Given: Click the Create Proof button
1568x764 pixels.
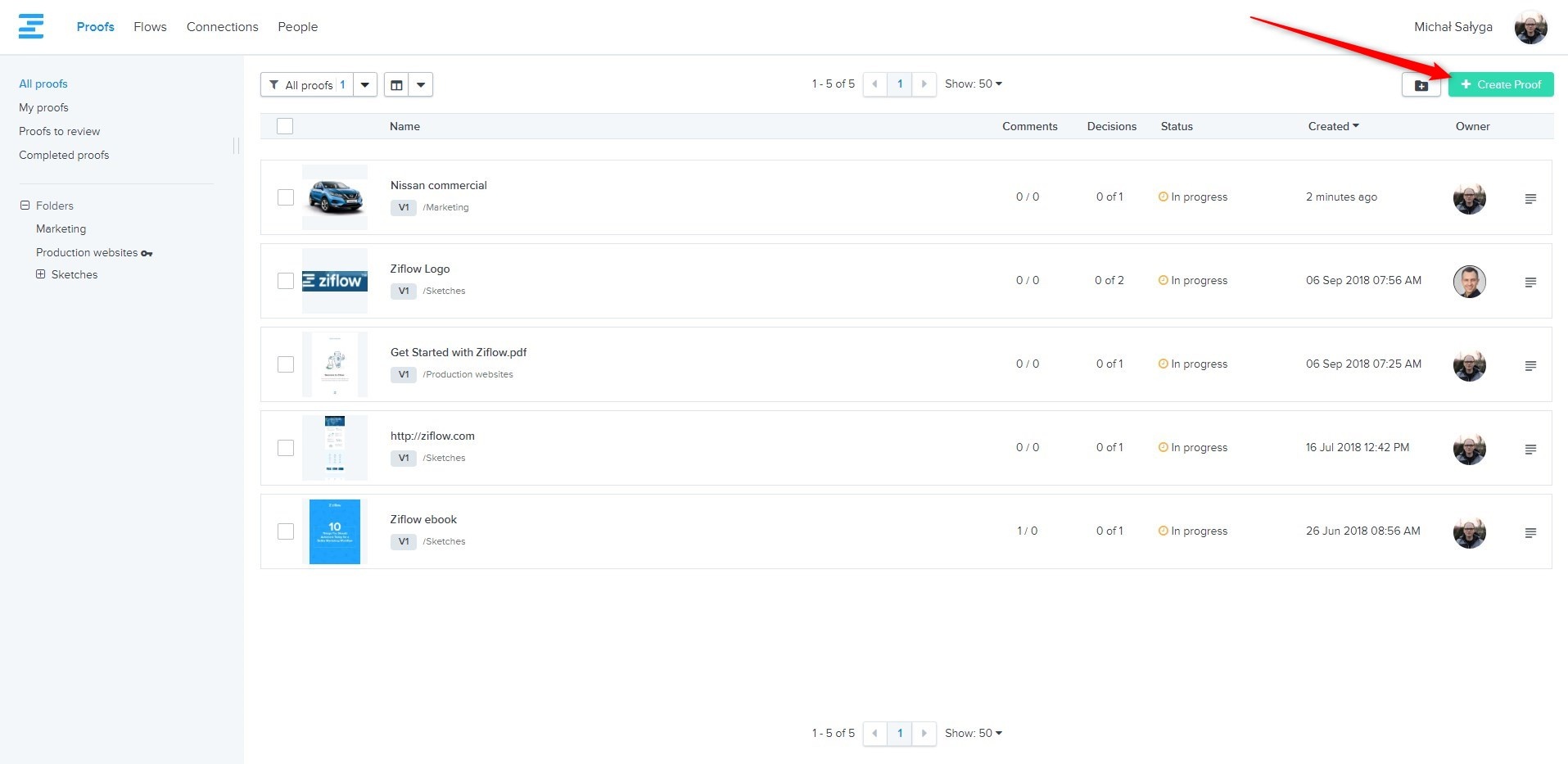Looking at the screenshot, I should 1500,85.
